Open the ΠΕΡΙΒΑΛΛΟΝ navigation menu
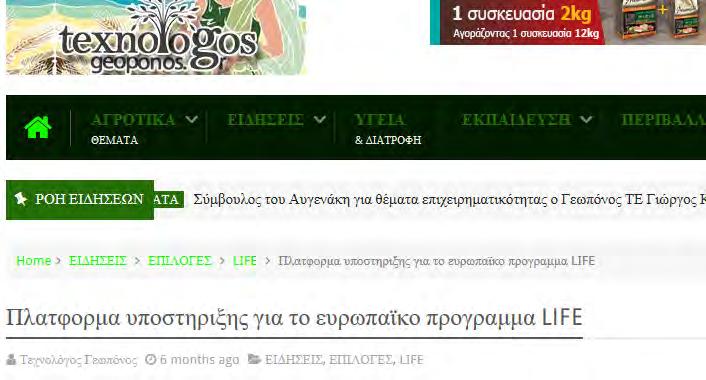Image resolution: width=706 pixels, height=380 pixels. click(x=663, y=120)
